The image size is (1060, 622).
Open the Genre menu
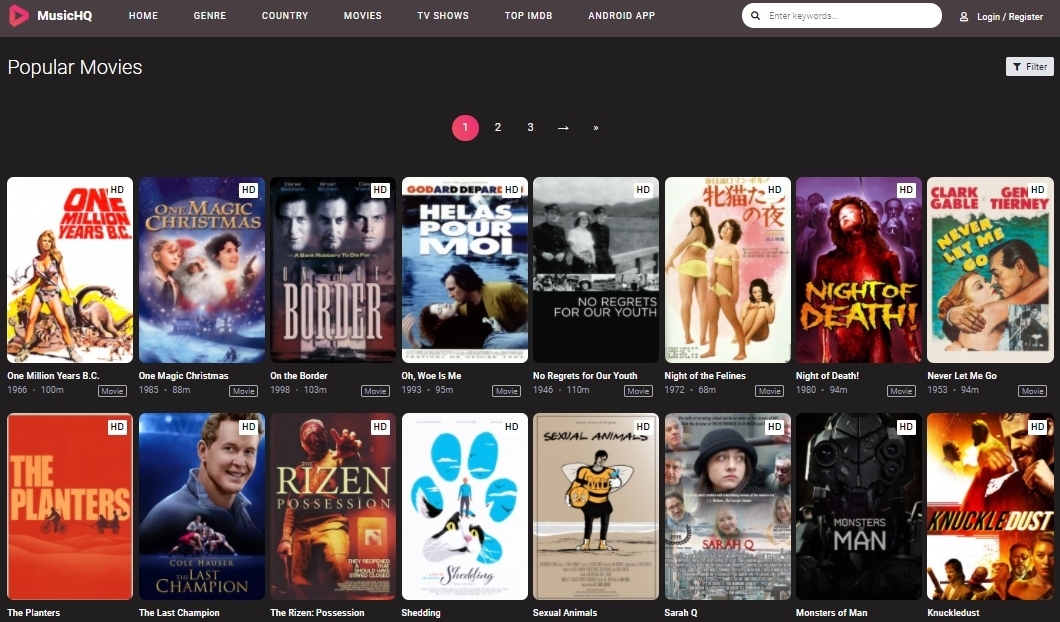point(210,16)
